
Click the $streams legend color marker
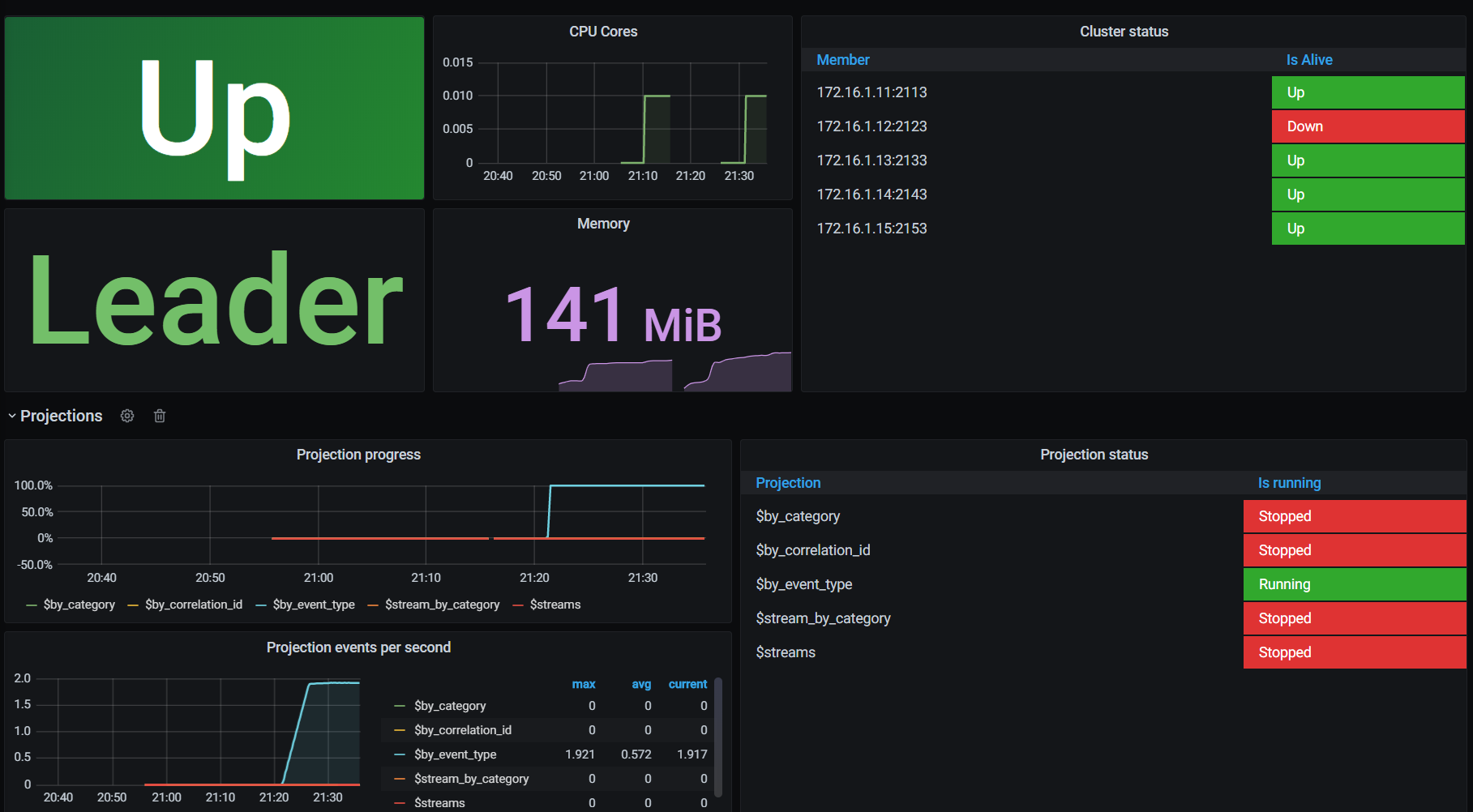click(518, 605)
